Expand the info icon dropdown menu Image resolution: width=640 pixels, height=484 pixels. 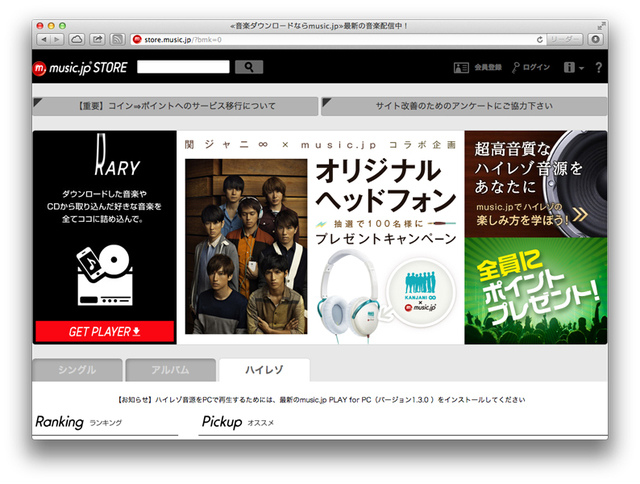[x=573, y=67]
